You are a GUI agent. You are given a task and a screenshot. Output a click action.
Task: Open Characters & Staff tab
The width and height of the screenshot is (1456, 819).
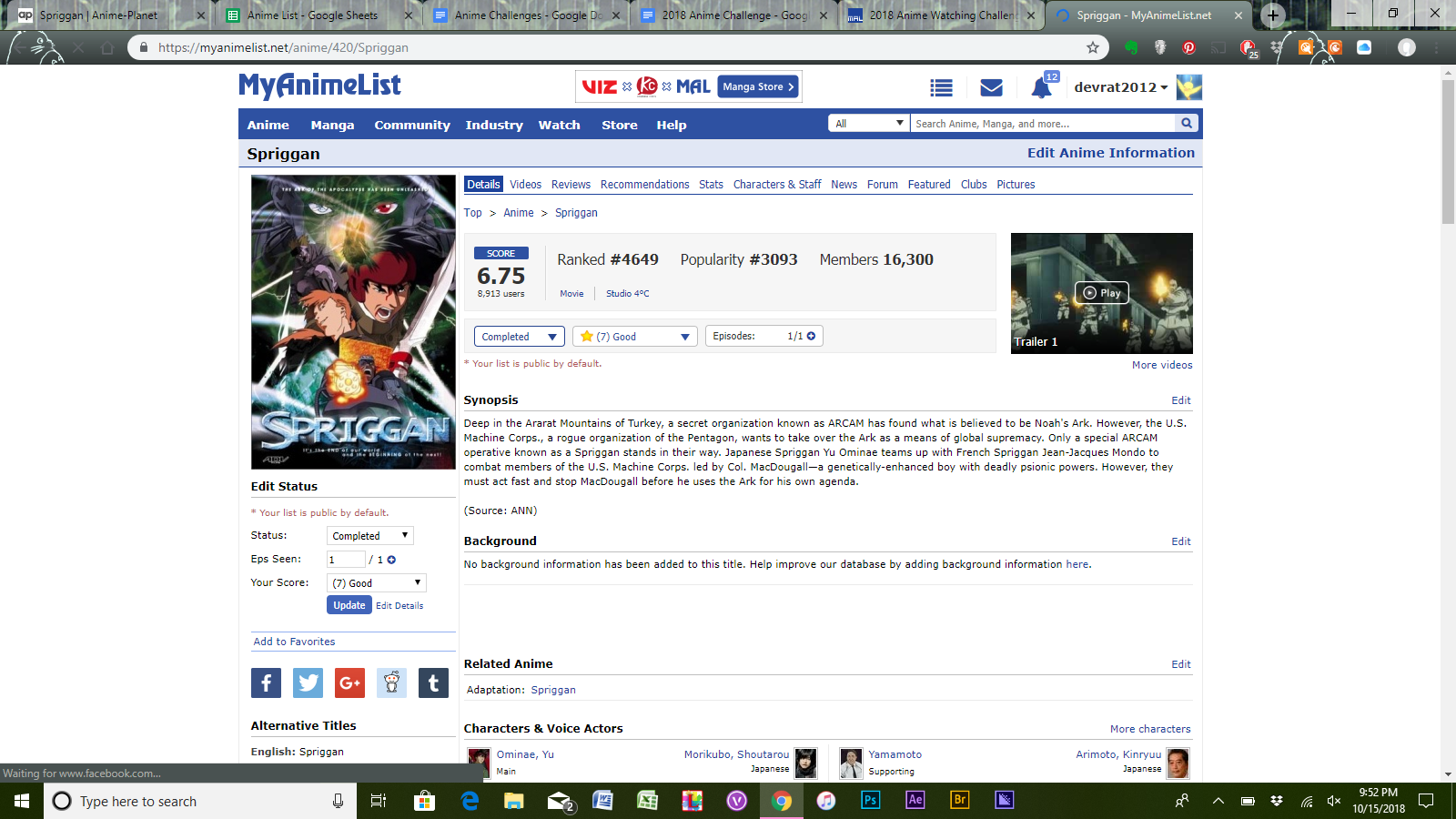click(776, 185)
